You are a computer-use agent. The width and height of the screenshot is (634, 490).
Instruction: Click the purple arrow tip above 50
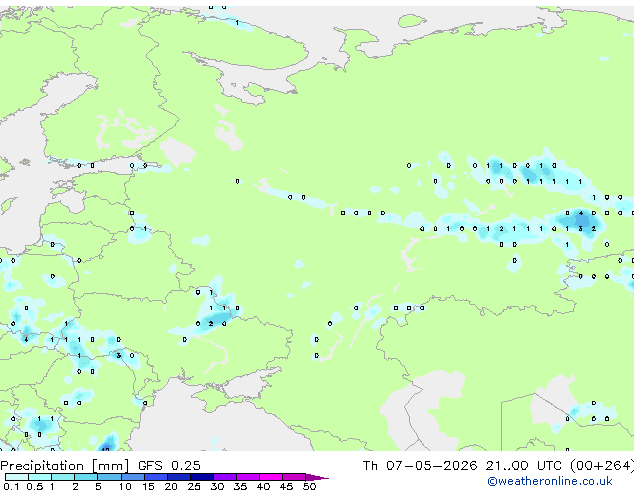point(317,477)
